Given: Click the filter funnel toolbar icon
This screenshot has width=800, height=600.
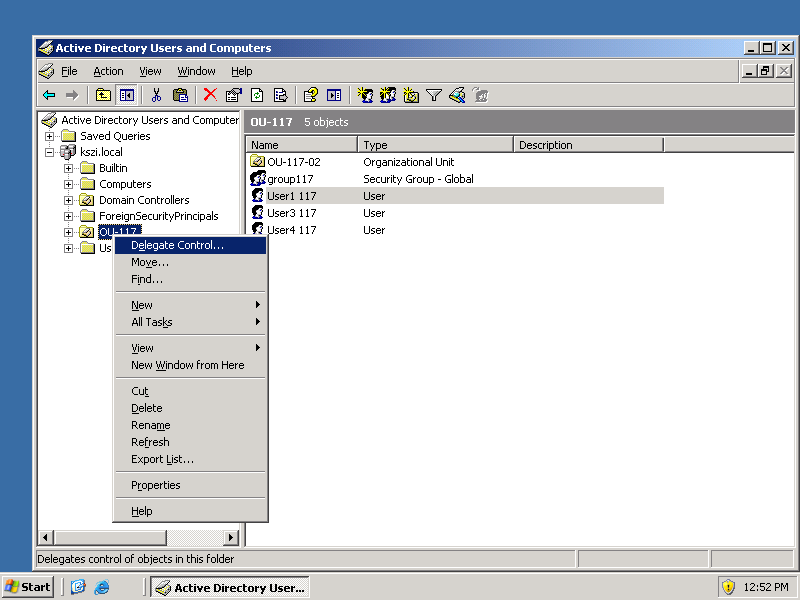Looking at the screenshot, I should (434, 95).
